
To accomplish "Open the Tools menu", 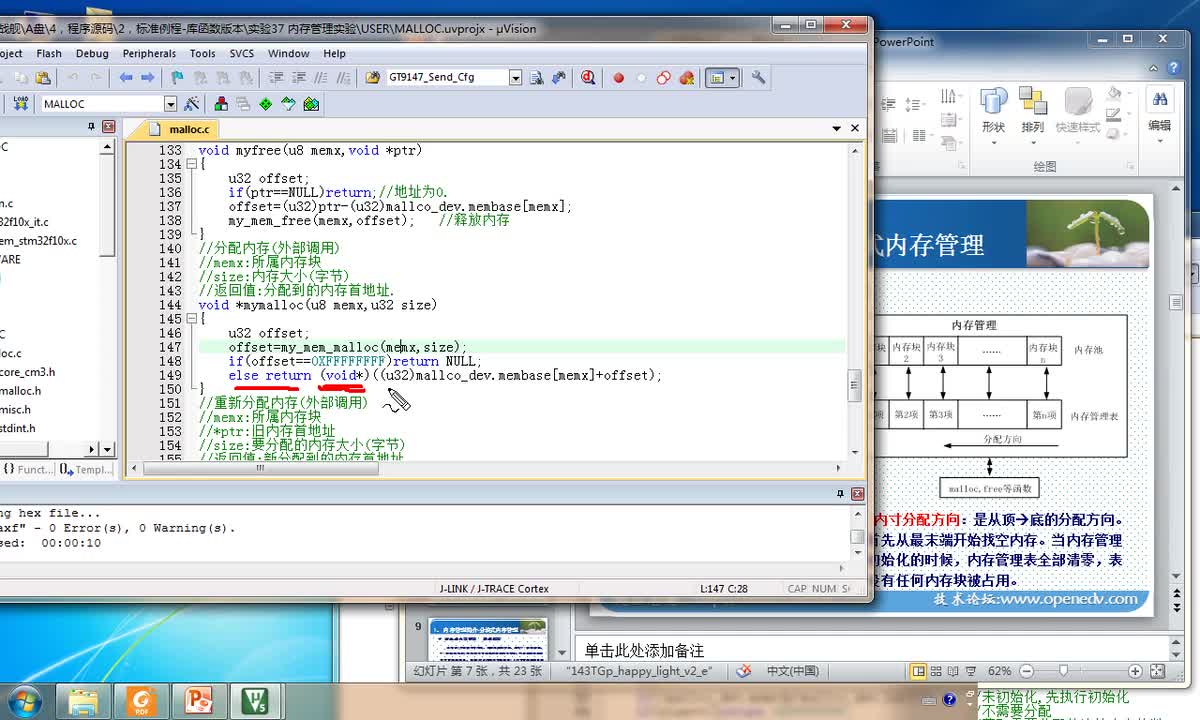I will [202, 54].
